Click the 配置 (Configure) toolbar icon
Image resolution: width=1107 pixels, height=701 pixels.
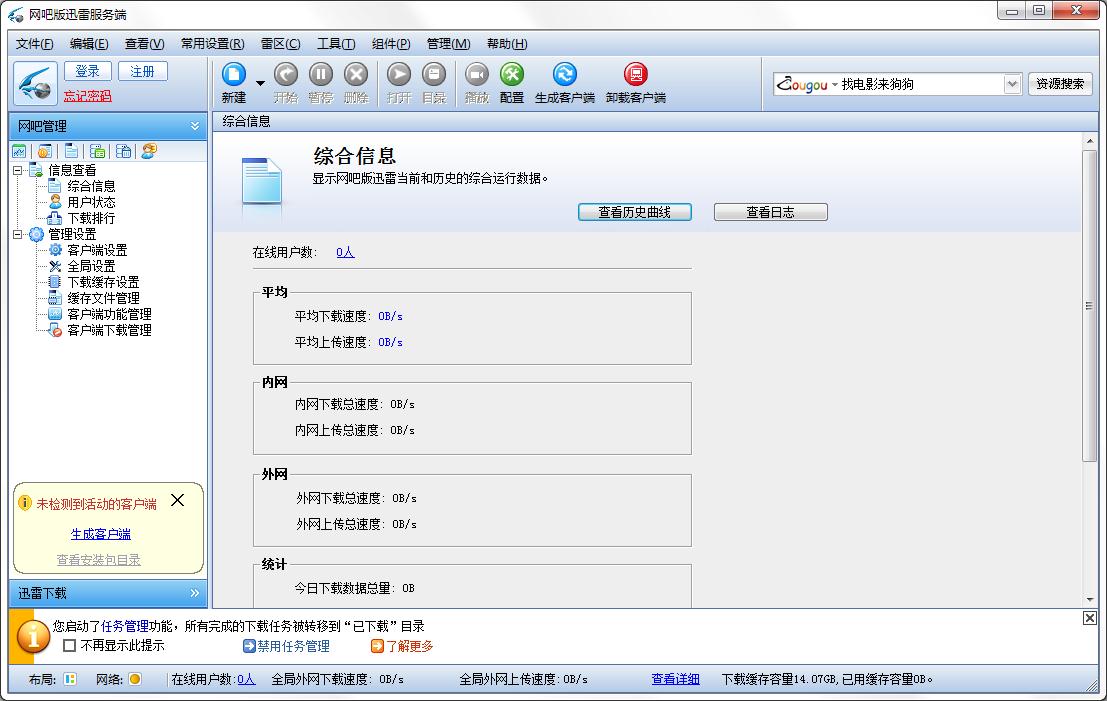click(511, 75)
